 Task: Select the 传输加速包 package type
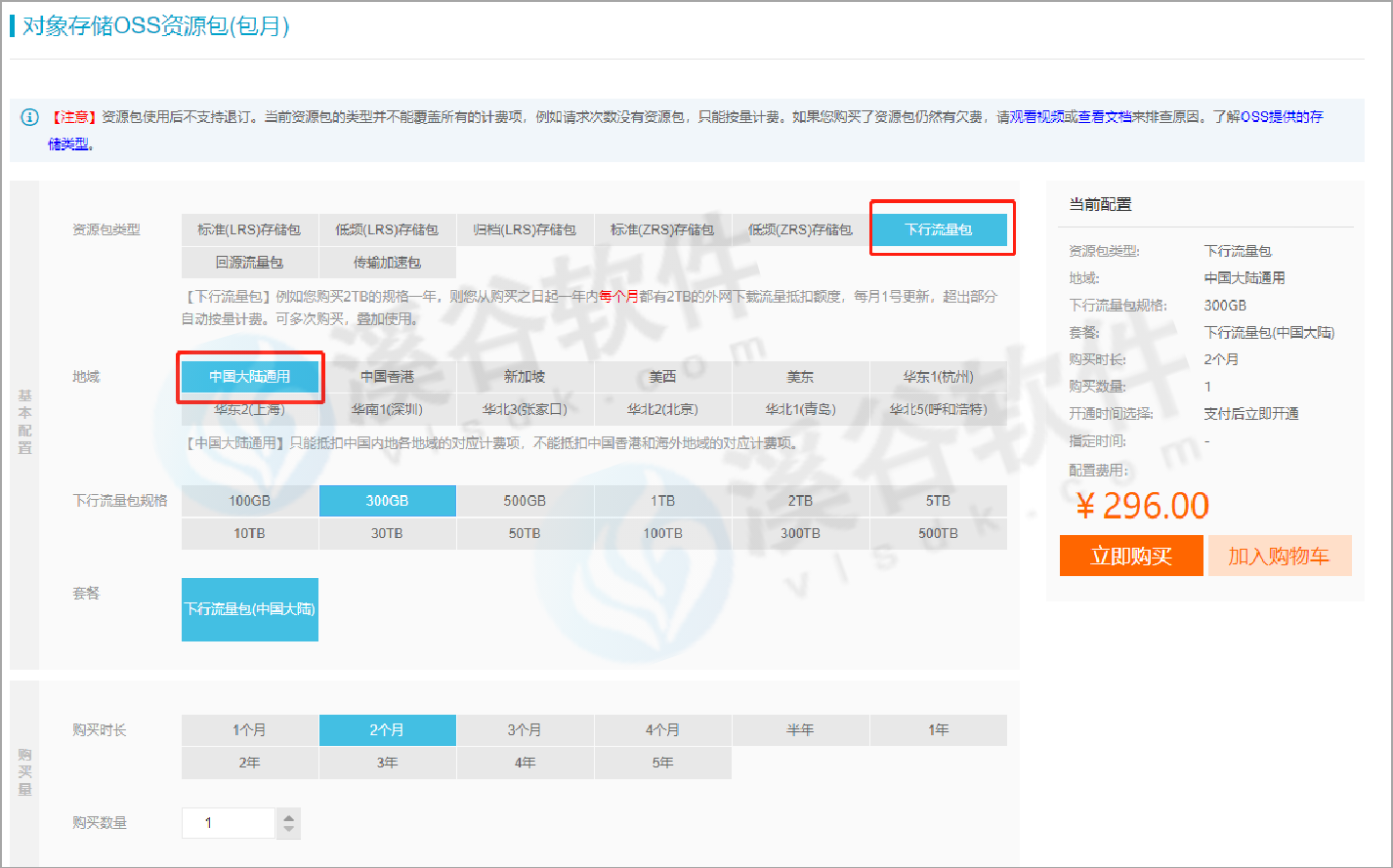coord(387,263)
